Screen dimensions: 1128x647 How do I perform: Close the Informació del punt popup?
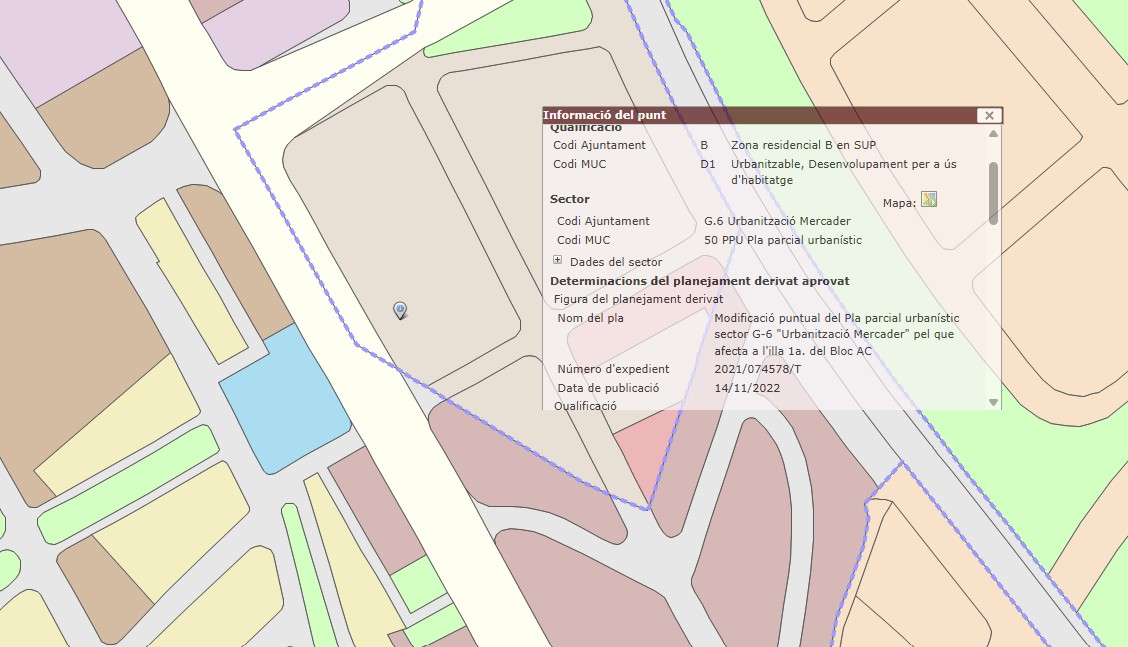(988, 116)
